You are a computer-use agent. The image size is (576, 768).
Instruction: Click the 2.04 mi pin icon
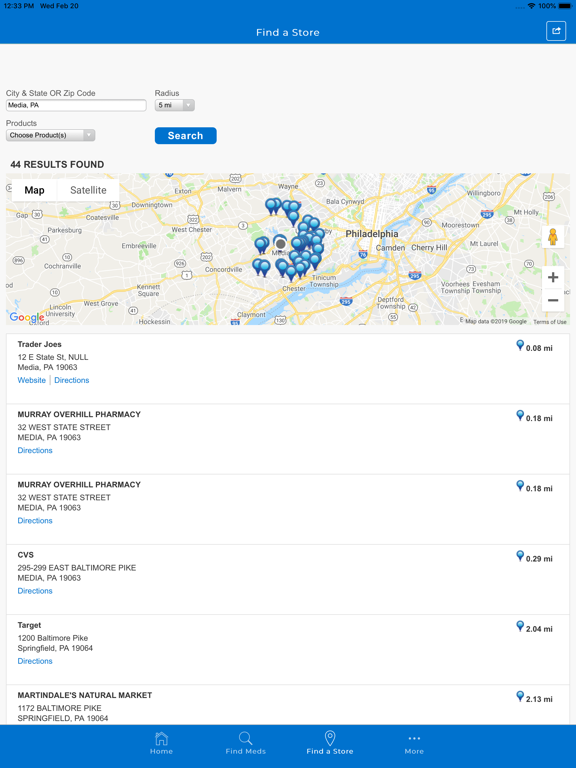520,626
